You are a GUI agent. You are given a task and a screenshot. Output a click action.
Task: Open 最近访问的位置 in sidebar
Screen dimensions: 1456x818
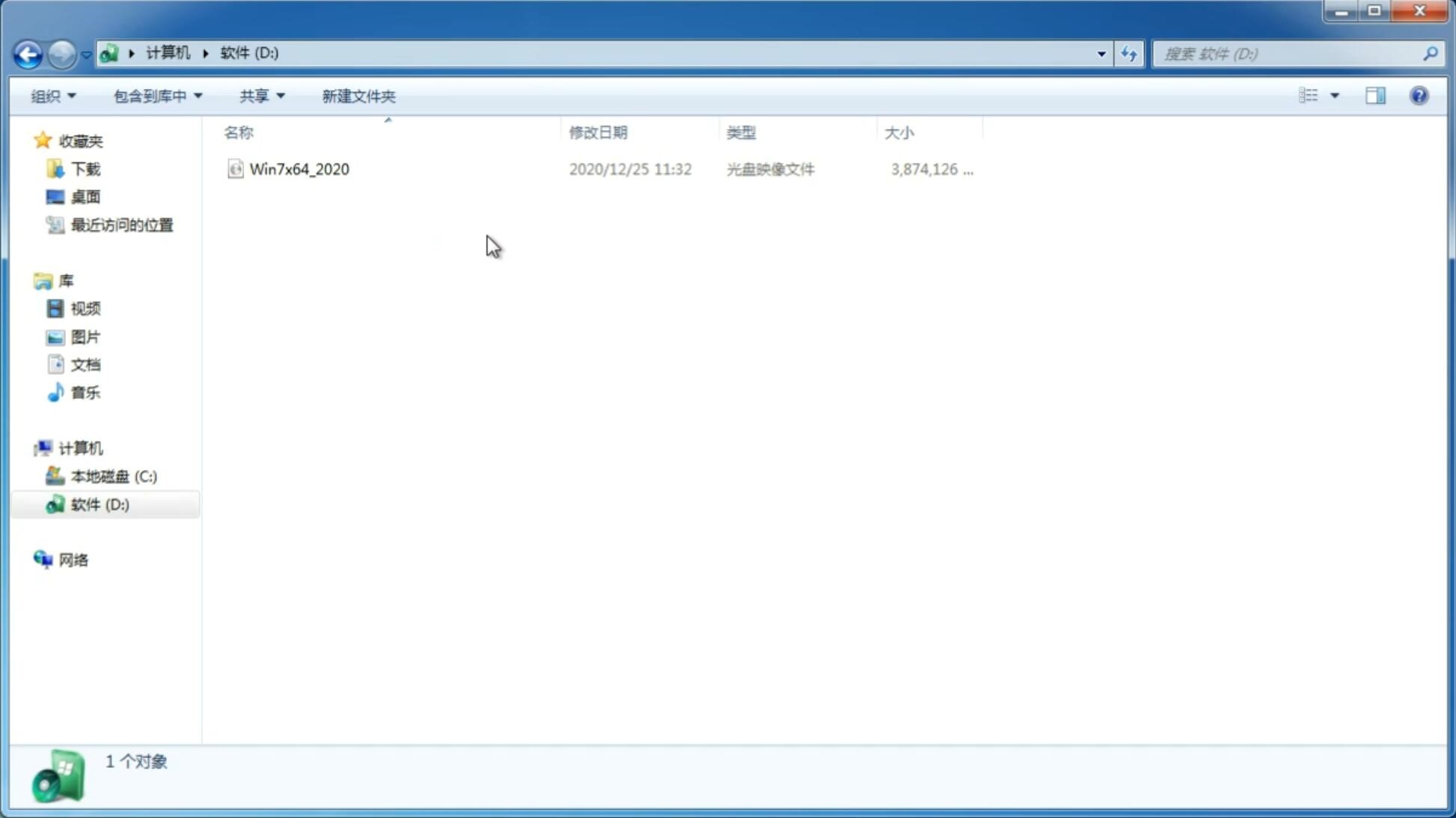(121, 225)
